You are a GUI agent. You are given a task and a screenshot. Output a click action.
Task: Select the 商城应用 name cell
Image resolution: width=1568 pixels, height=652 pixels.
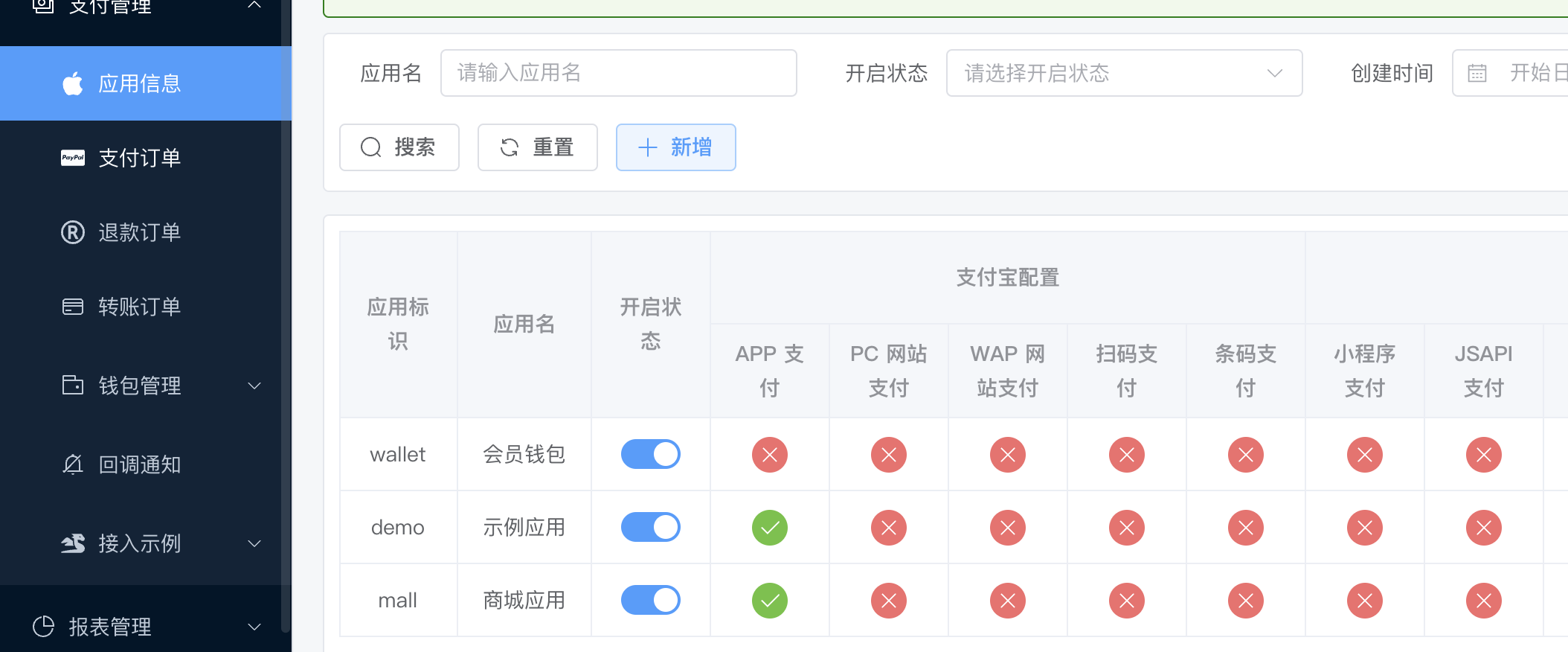pos(524,600)
